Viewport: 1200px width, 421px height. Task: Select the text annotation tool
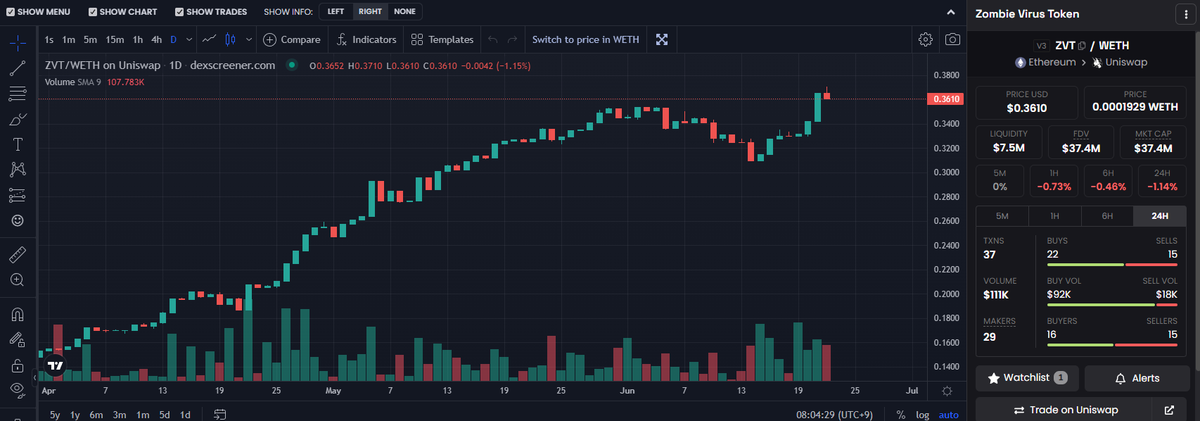click(x=17, y=144)
